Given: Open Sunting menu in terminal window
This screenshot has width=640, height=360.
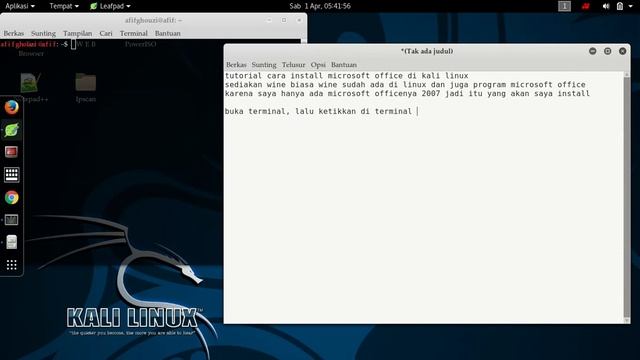Looking at the screenshot, I should 43,33.
